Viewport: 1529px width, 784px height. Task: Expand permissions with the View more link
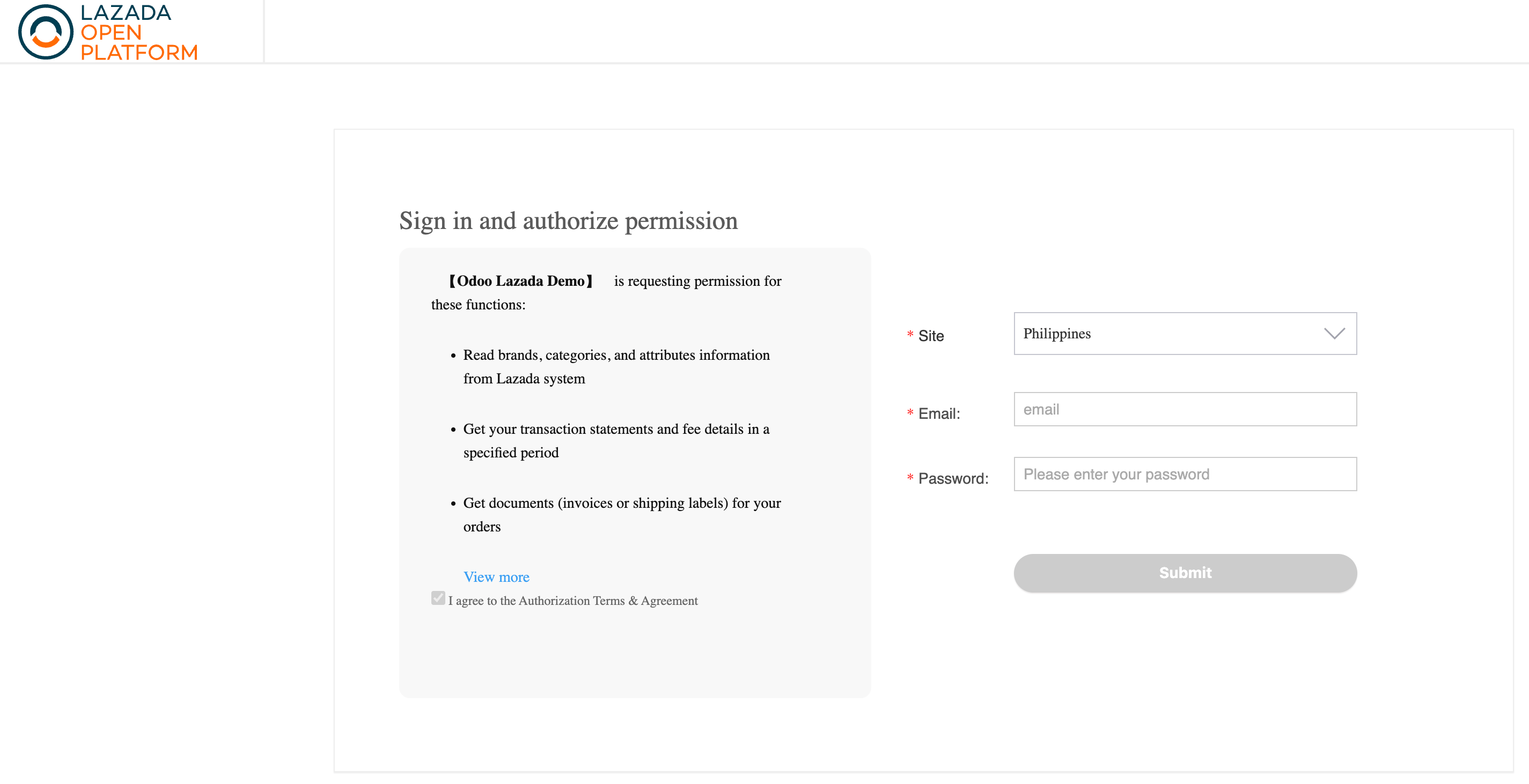[497, 576]
